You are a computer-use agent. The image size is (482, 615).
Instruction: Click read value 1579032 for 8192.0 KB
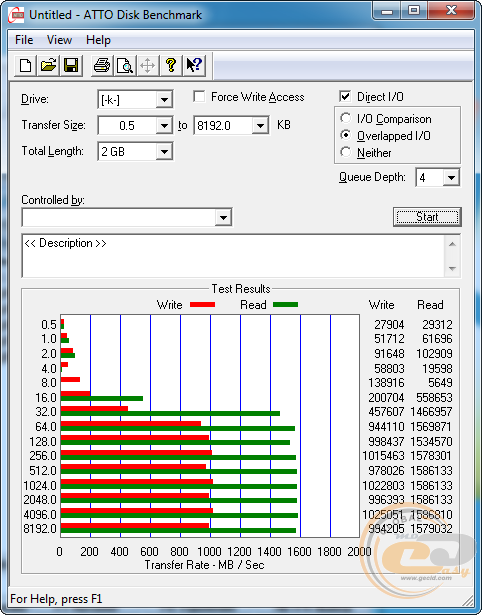point(431,529)
